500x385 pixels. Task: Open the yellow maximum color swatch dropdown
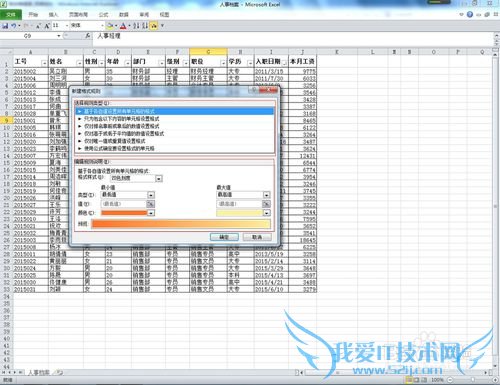[x=267, y=213]
